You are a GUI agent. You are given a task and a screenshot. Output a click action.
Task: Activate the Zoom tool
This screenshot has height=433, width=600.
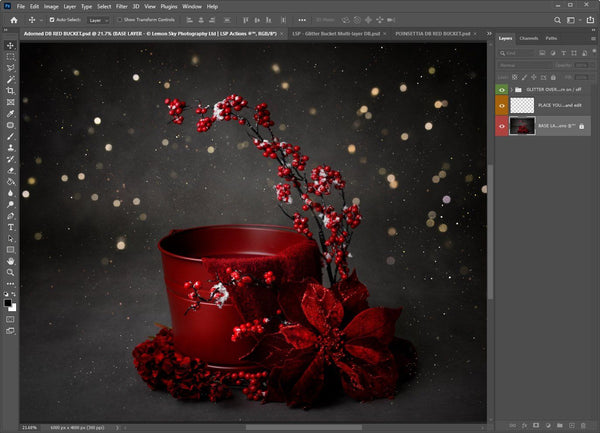pyautogui.click(x=10, y=272)
